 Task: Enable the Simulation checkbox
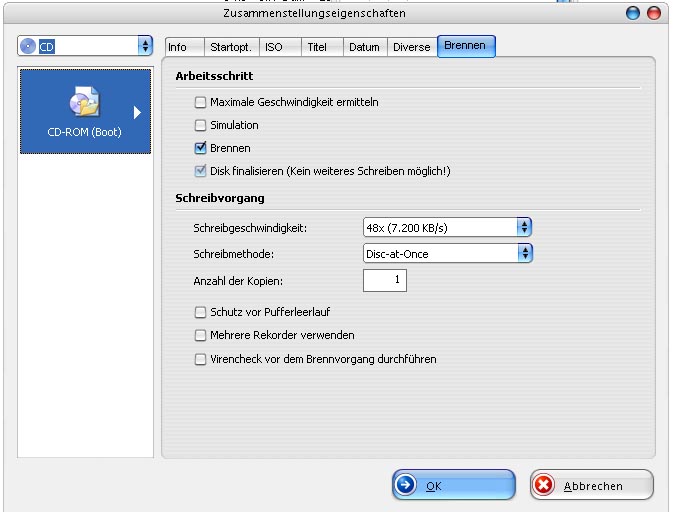point(200,126)
